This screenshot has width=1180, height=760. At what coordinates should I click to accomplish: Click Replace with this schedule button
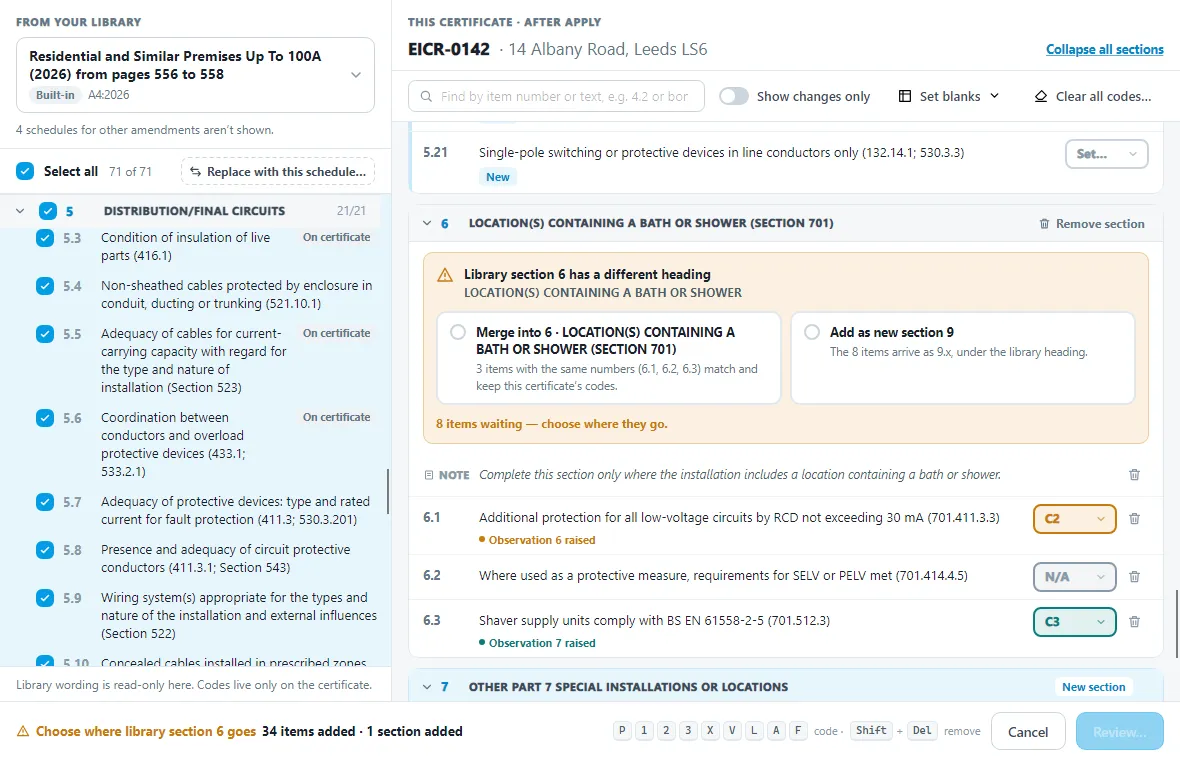pos(278,172)
